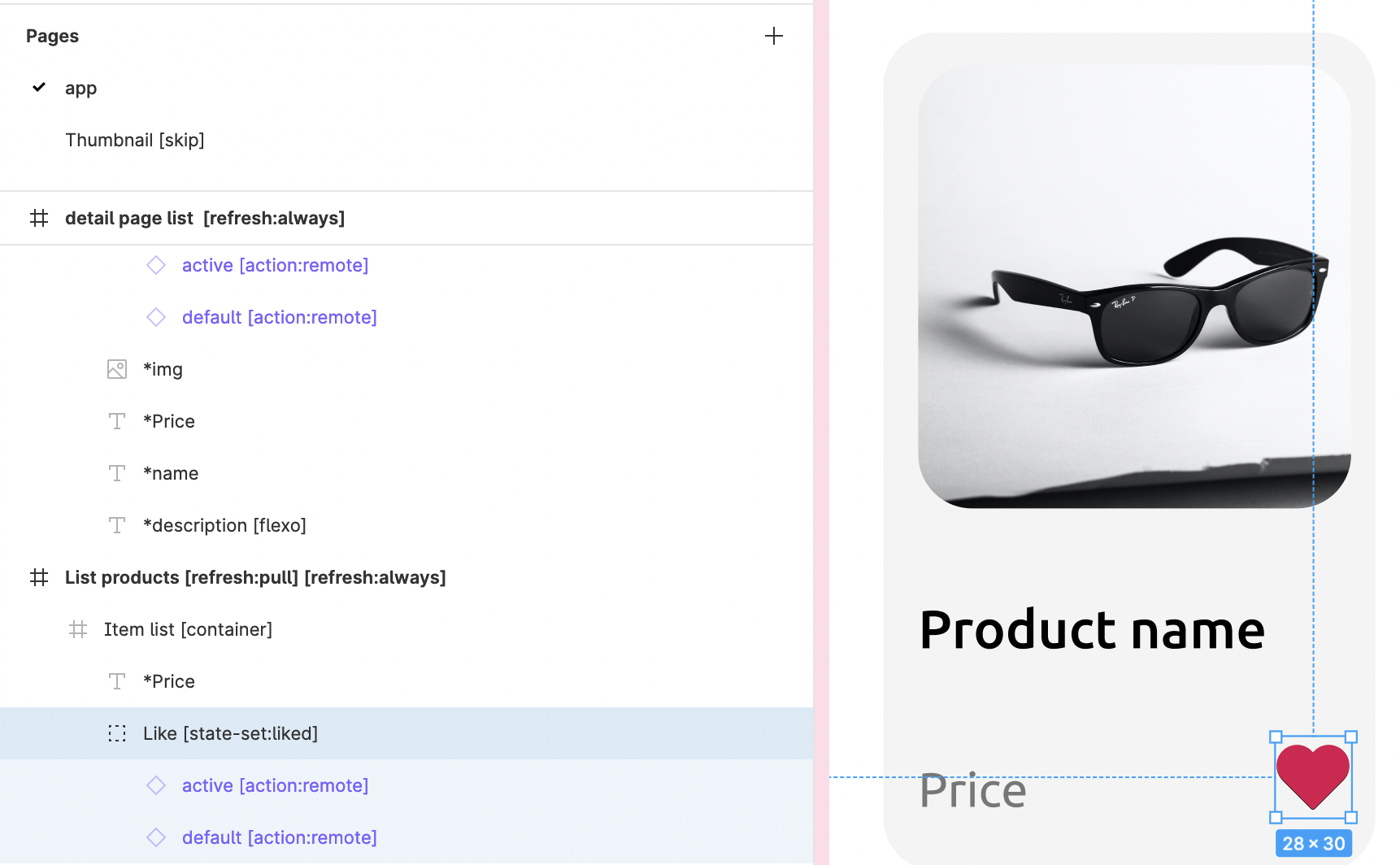Click the red heart on the canvas
Screen dimensions: 1400x865
pos(1312,774)
